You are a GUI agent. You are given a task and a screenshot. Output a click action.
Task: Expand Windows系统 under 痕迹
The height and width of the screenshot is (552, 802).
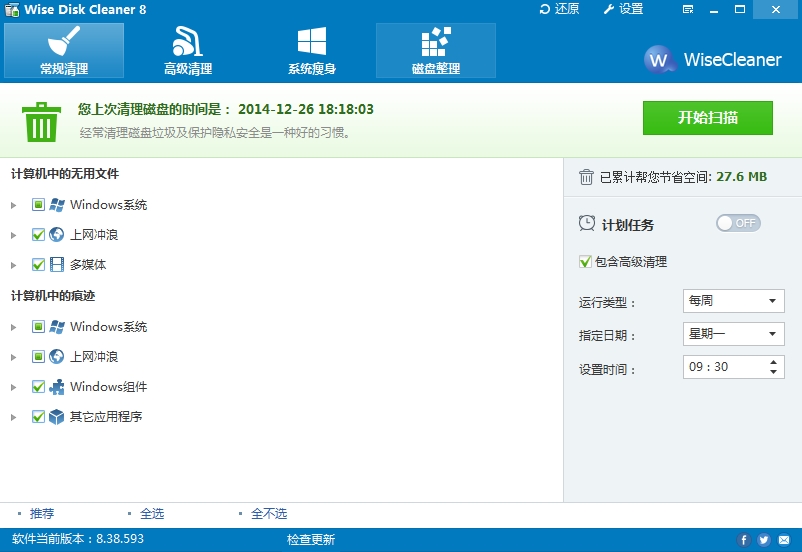14,327
